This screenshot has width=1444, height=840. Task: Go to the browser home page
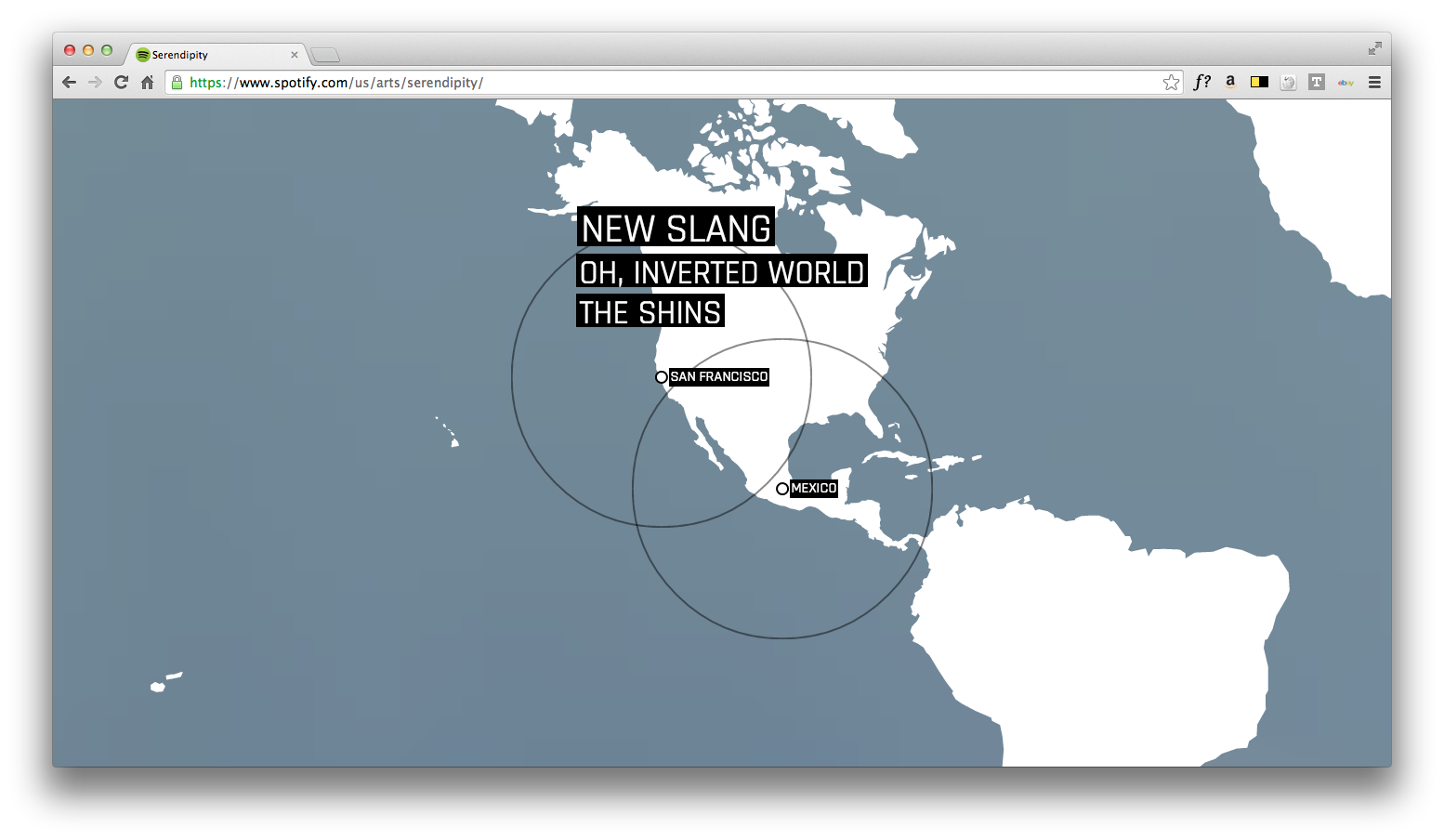tap(147, 83)
